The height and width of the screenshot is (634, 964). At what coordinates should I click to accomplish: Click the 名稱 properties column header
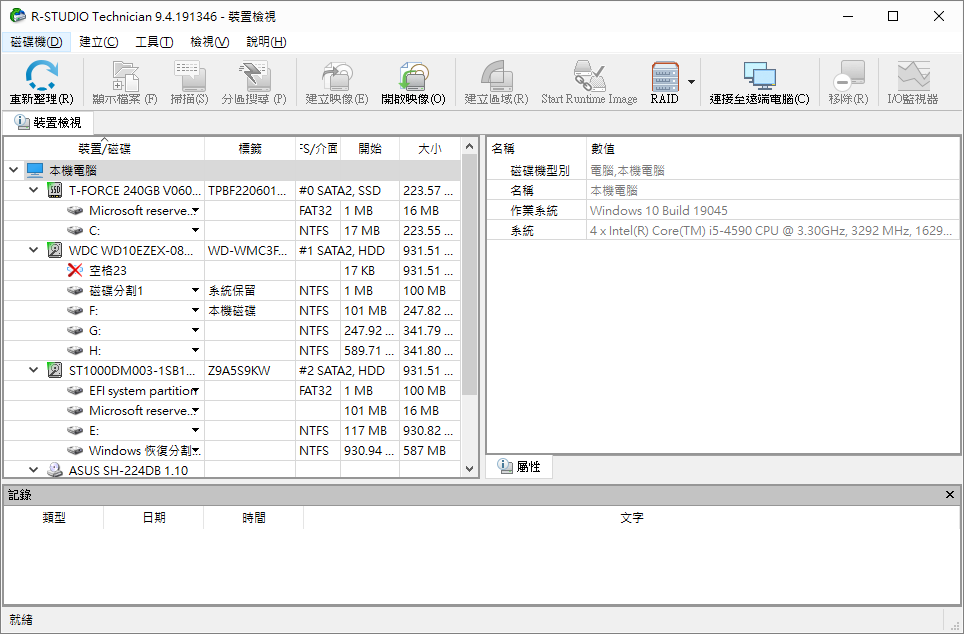tap(537, 149)
